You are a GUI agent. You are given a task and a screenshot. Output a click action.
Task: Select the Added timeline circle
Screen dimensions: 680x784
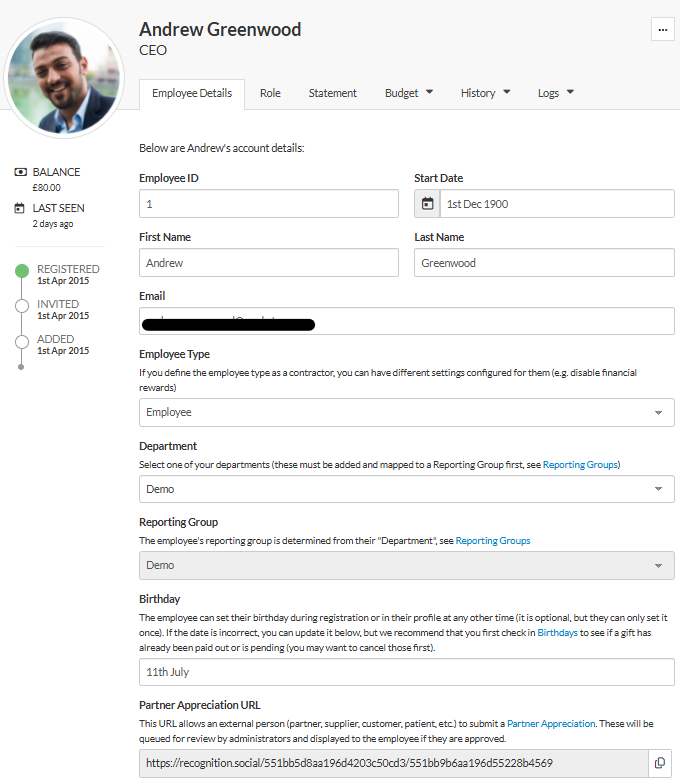22,340
